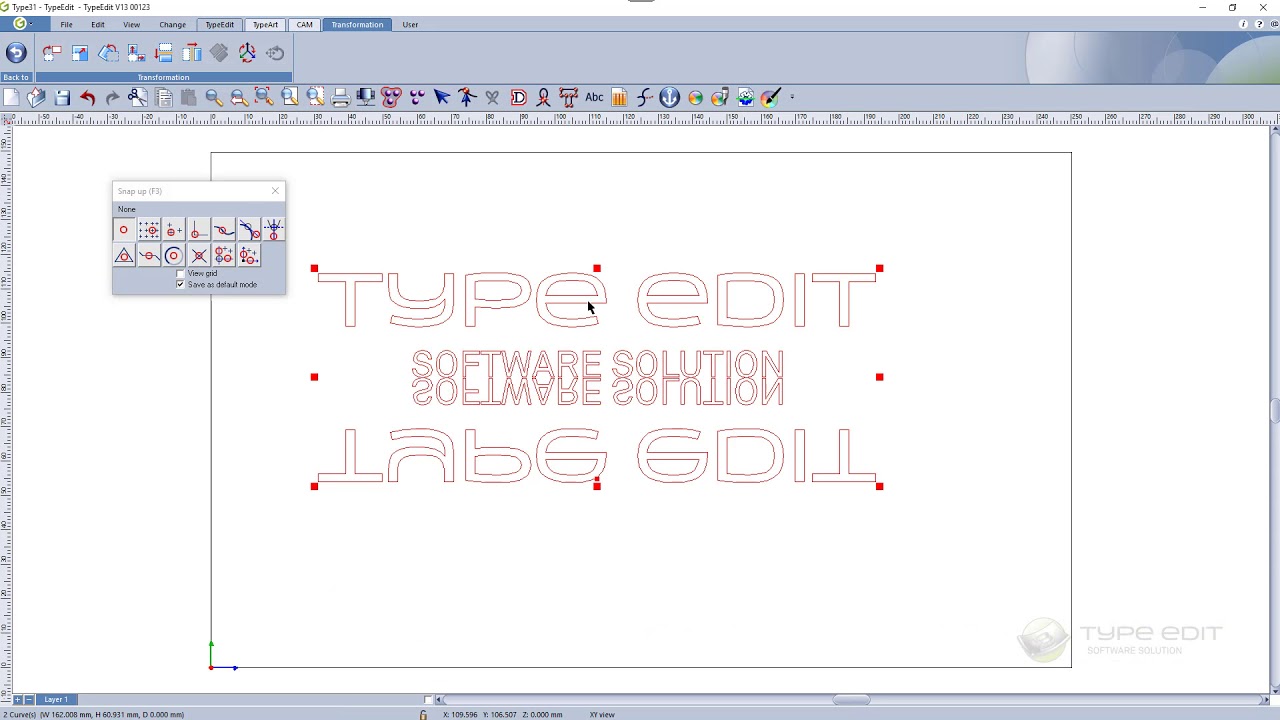1280x720 pixels.
Task: Select the Transformation tab
Action: pos(357,24)
